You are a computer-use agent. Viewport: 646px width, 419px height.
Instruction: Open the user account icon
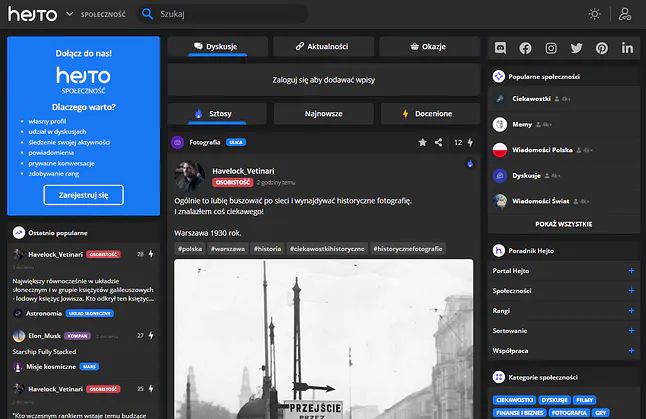(625, 14)
